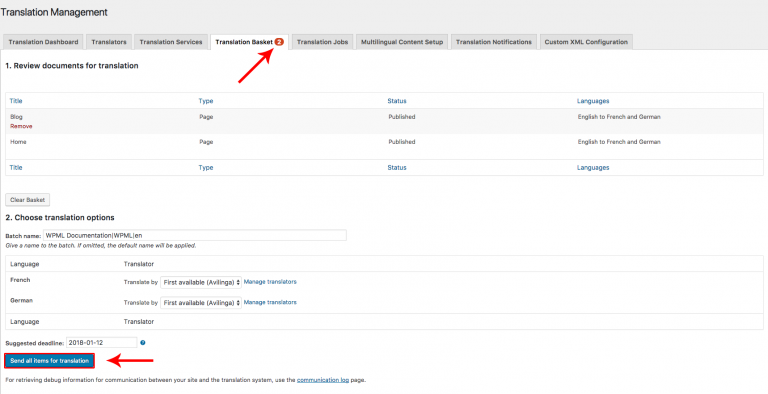Open the communication log page link

(x=323, y=380)
